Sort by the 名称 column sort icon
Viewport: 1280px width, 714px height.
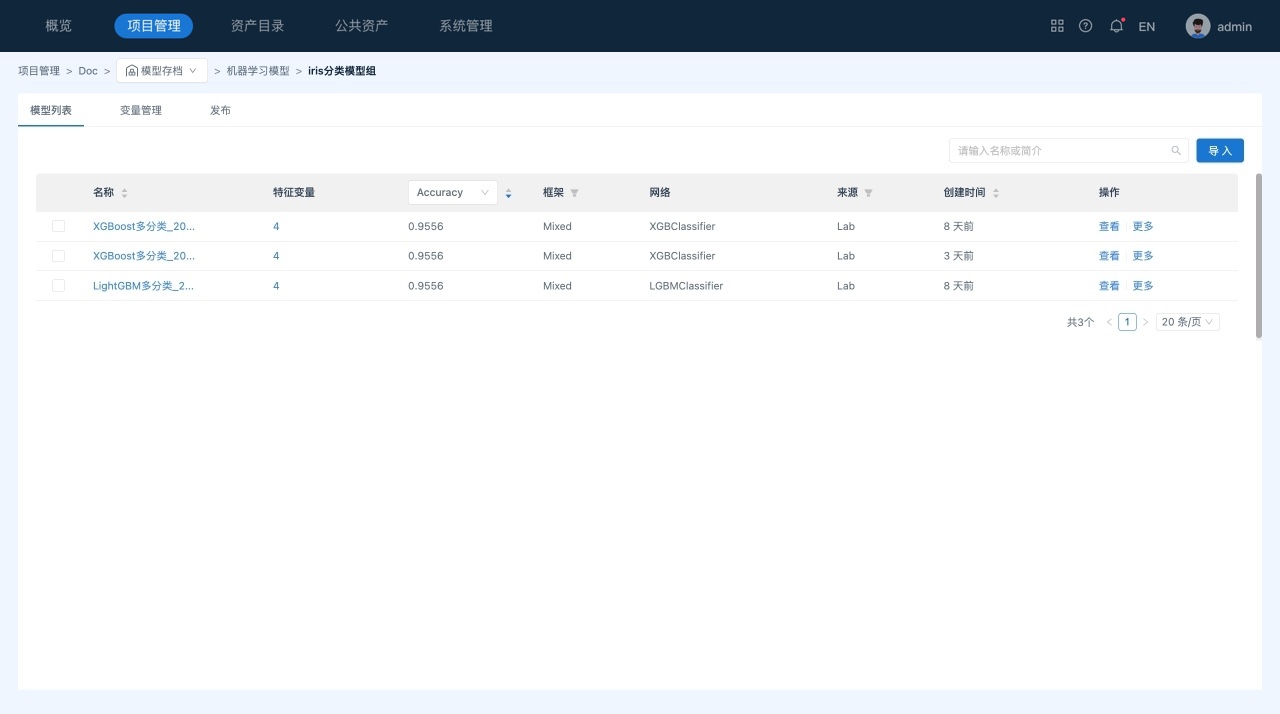(125, 193)
